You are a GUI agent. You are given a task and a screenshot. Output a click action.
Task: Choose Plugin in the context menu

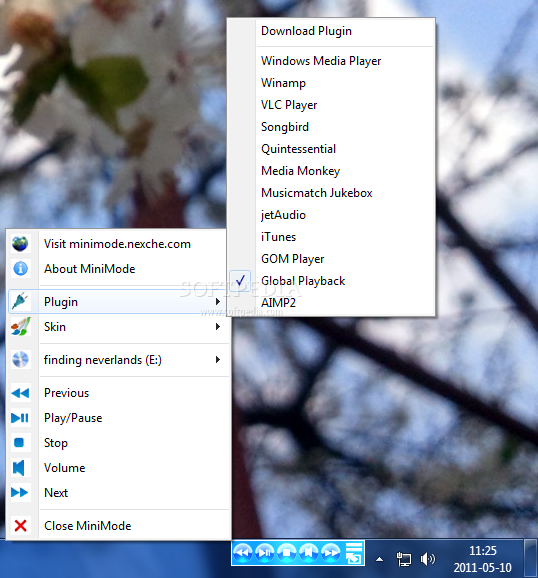pos(118,302)
